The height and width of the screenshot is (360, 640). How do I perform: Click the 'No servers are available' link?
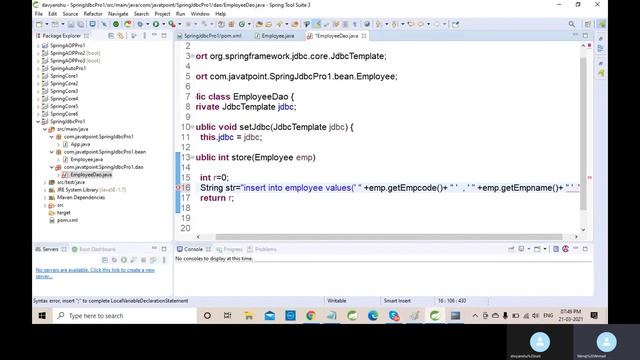click(x=95, y=273)
